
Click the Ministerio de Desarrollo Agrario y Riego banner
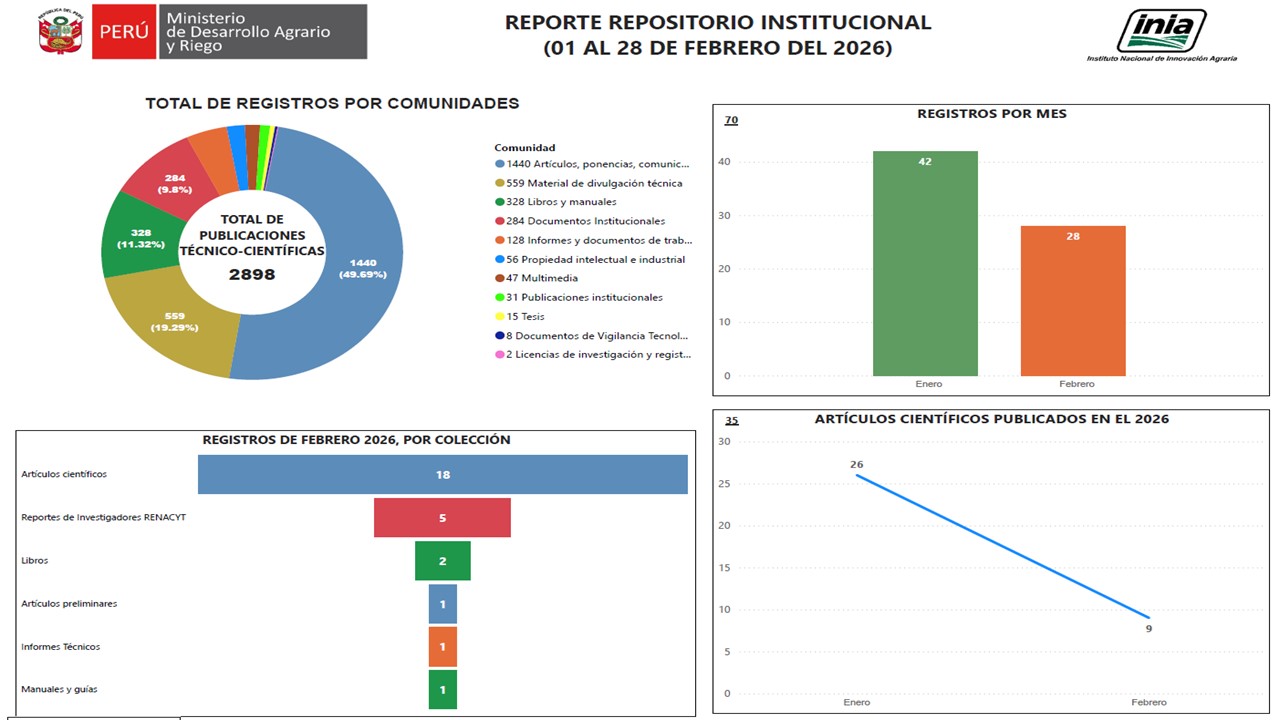tap(263, 32)
